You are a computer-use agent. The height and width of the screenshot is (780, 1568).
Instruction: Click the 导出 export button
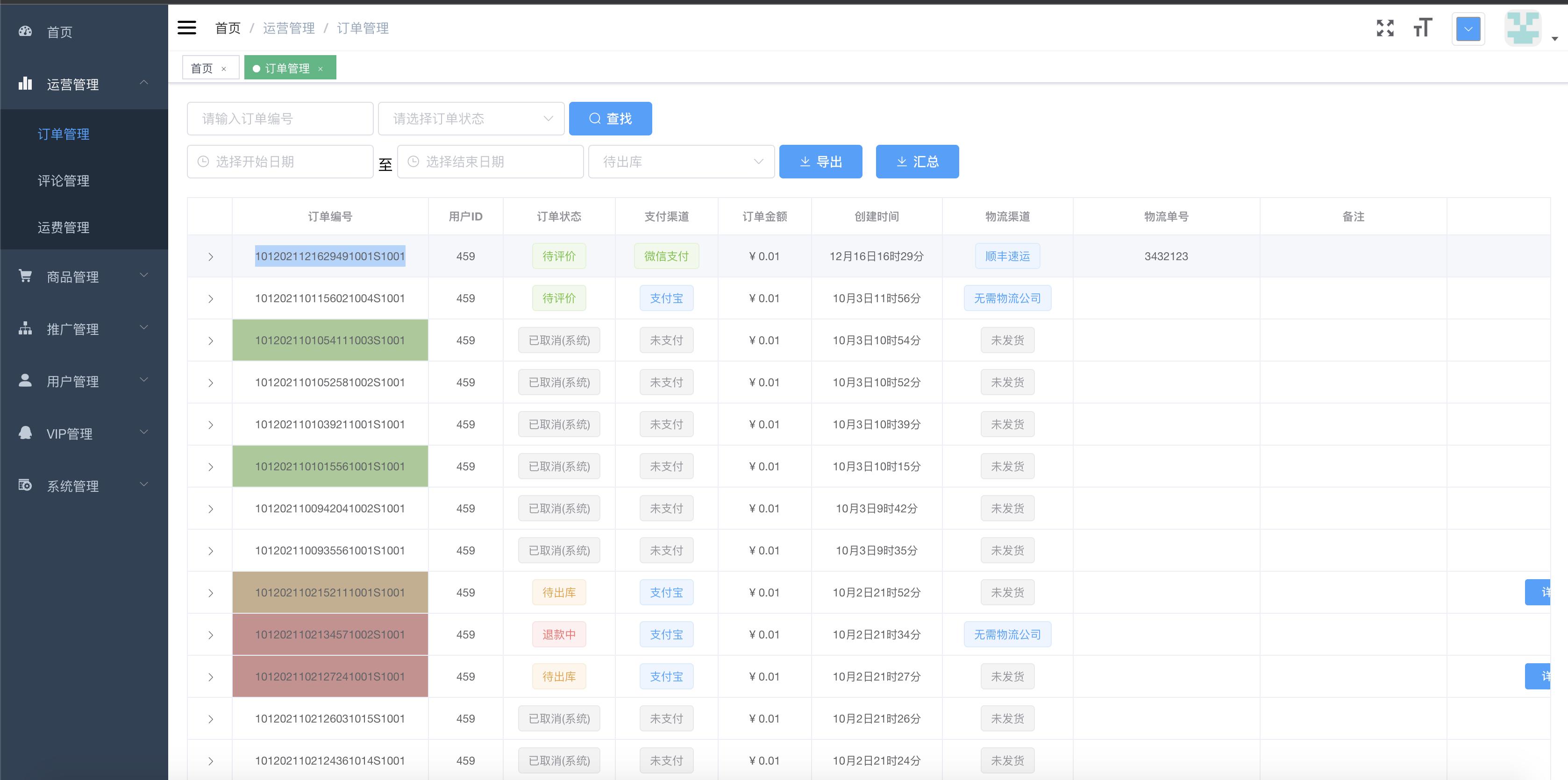[x=820, y=162]
